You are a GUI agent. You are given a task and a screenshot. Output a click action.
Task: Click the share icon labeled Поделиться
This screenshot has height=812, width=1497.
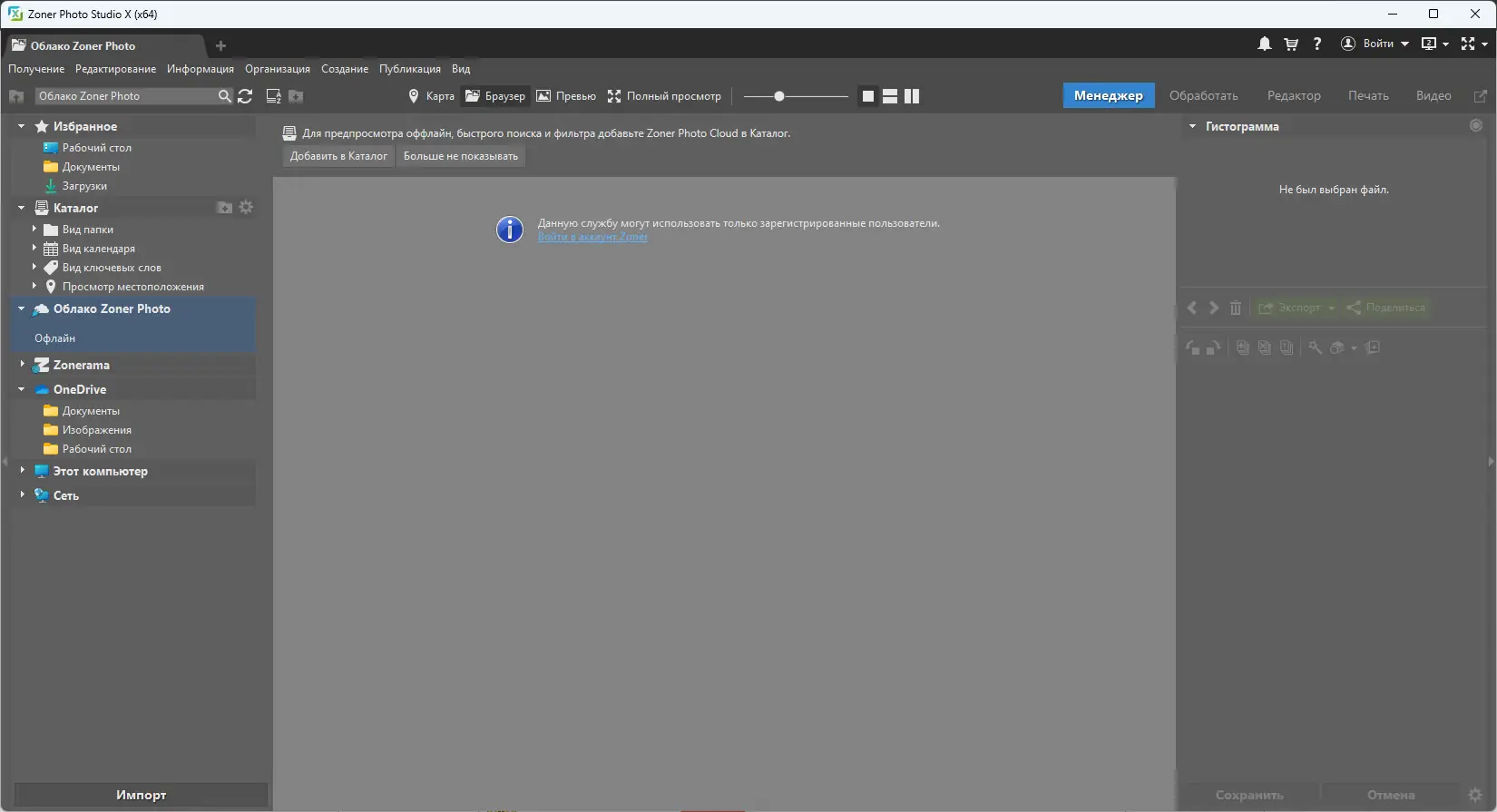tap(1385, 308)
